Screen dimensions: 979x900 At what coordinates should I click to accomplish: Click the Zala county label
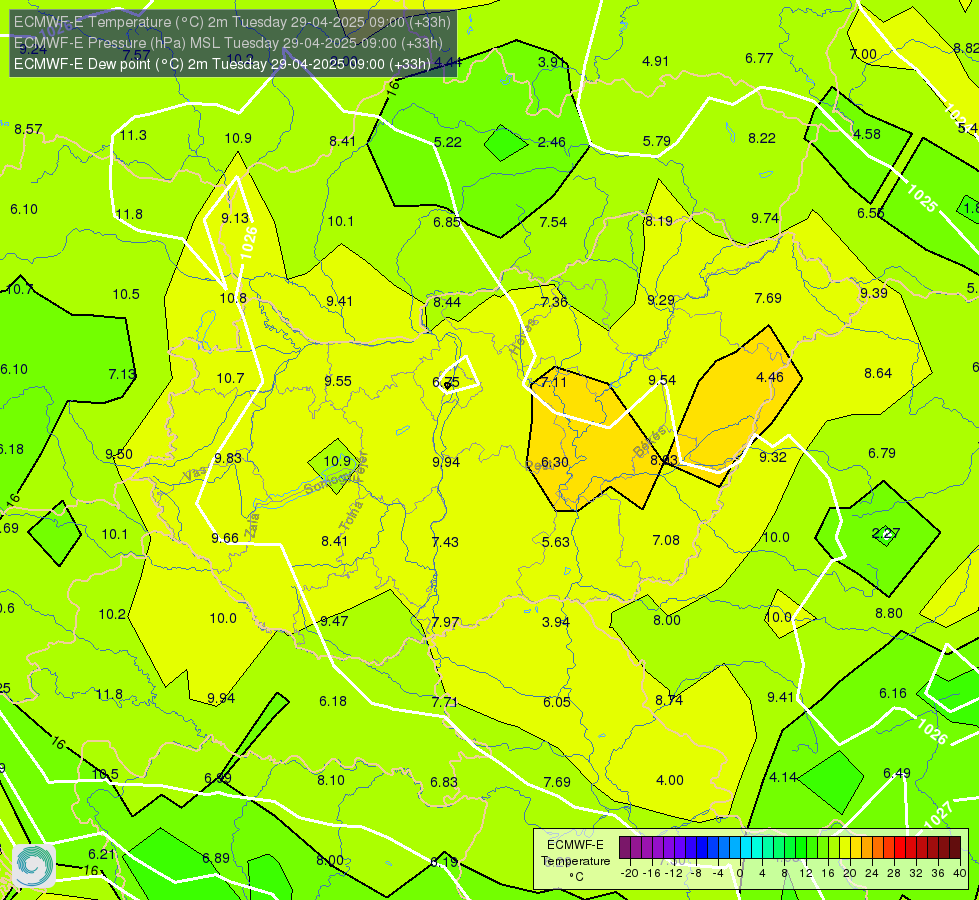(x=253, y=527)
